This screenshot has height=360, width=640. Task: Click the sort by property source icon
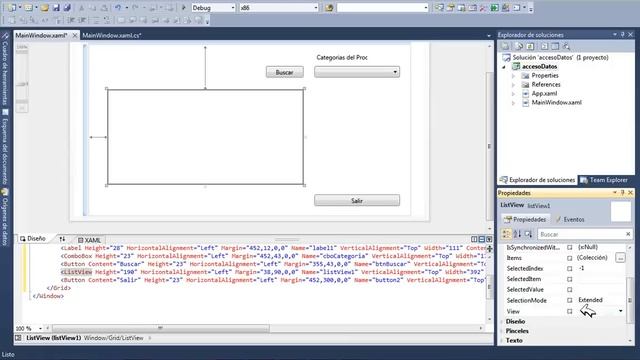coord(529,234)
